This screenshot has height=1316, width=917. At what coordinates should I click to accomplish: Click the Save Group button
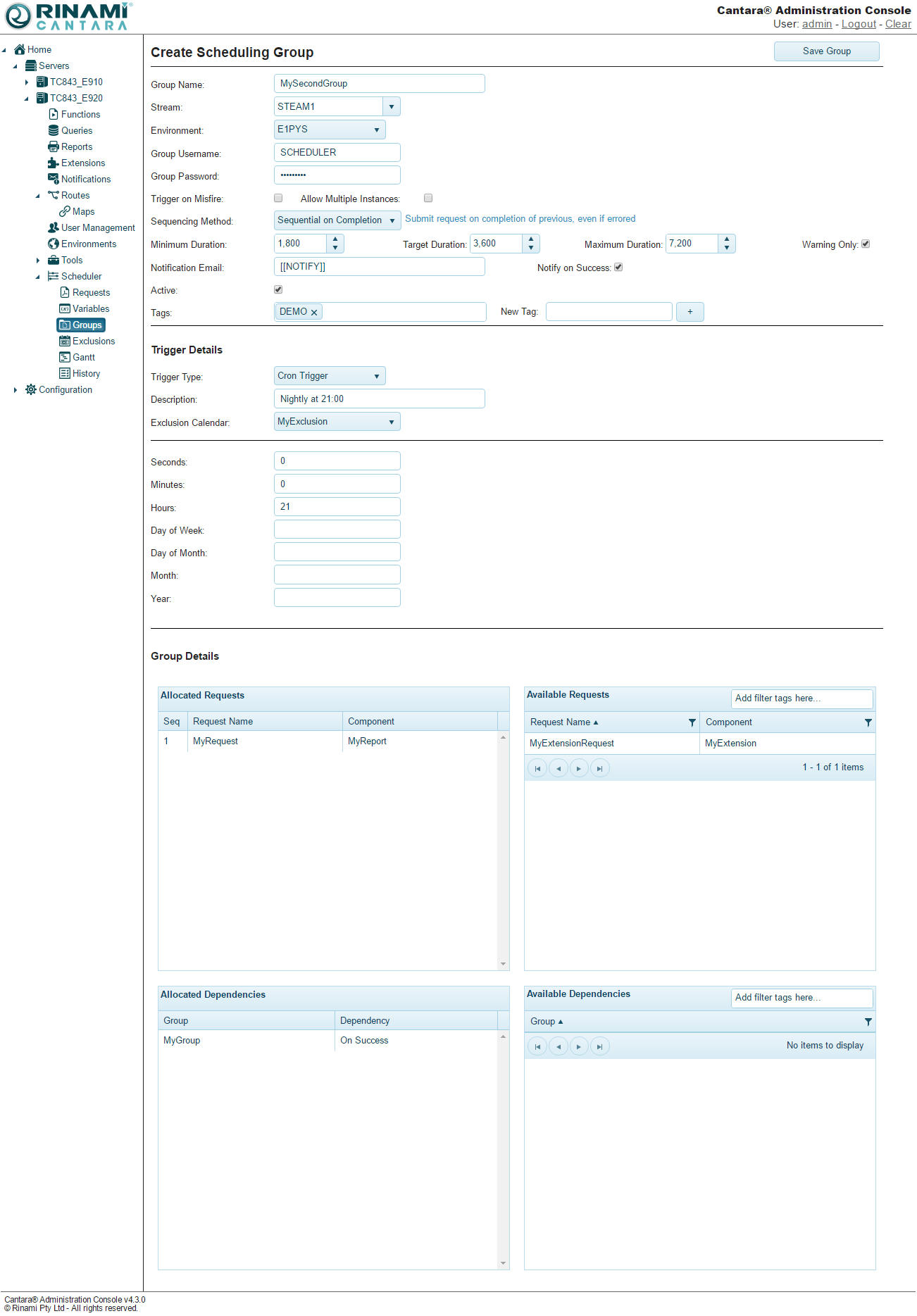point(826,51)
